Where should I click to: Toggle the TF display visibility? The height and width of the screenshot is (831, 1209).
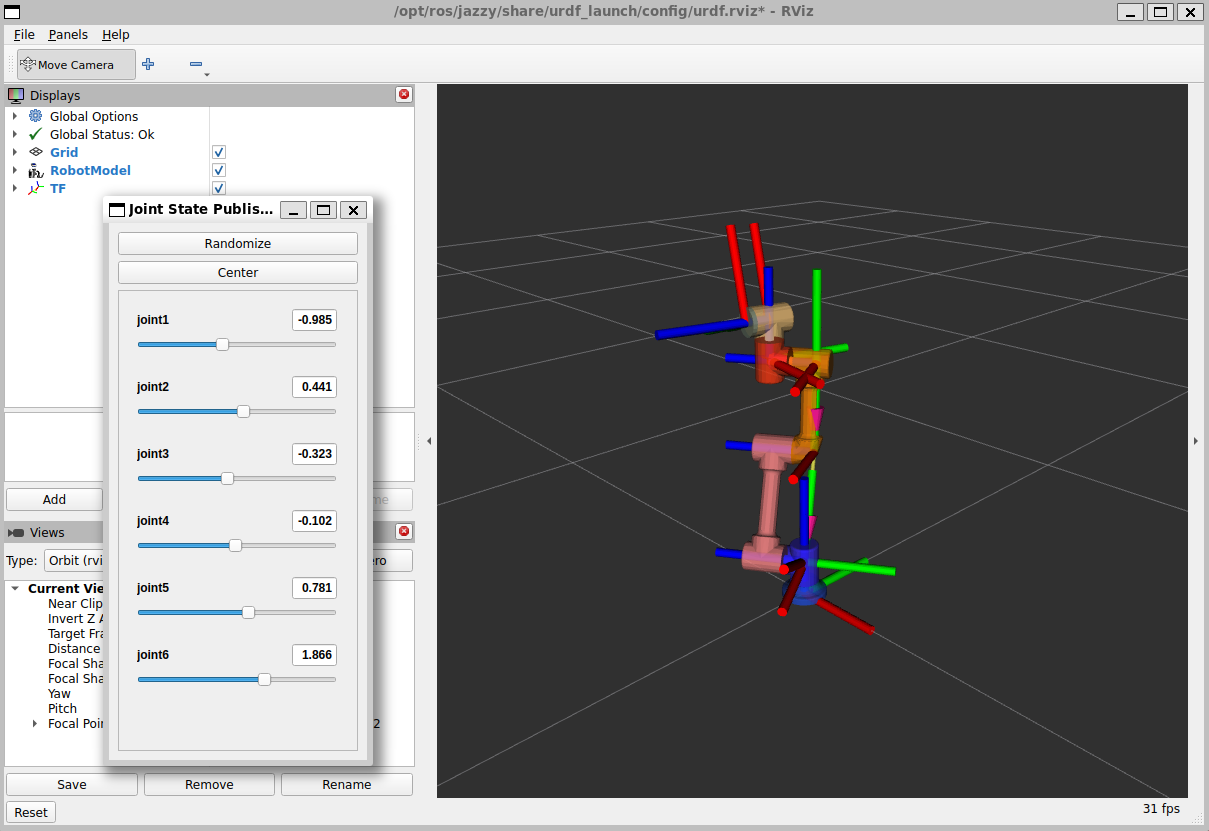[x=218, y=188]
